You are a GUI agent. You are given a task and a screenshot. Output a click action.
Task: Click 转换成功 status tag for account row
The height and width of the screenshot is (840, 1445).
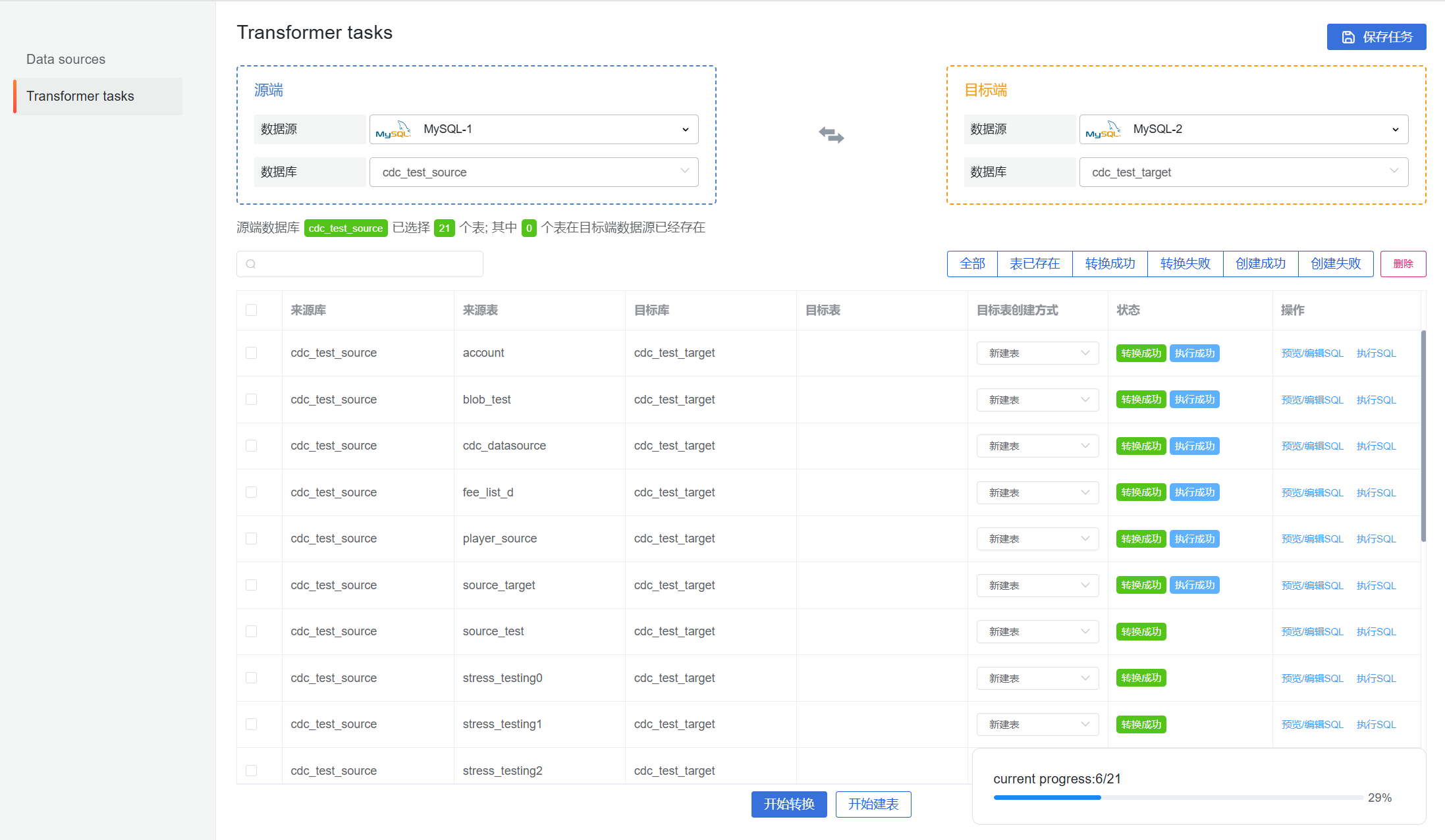tap(1141, 354)
